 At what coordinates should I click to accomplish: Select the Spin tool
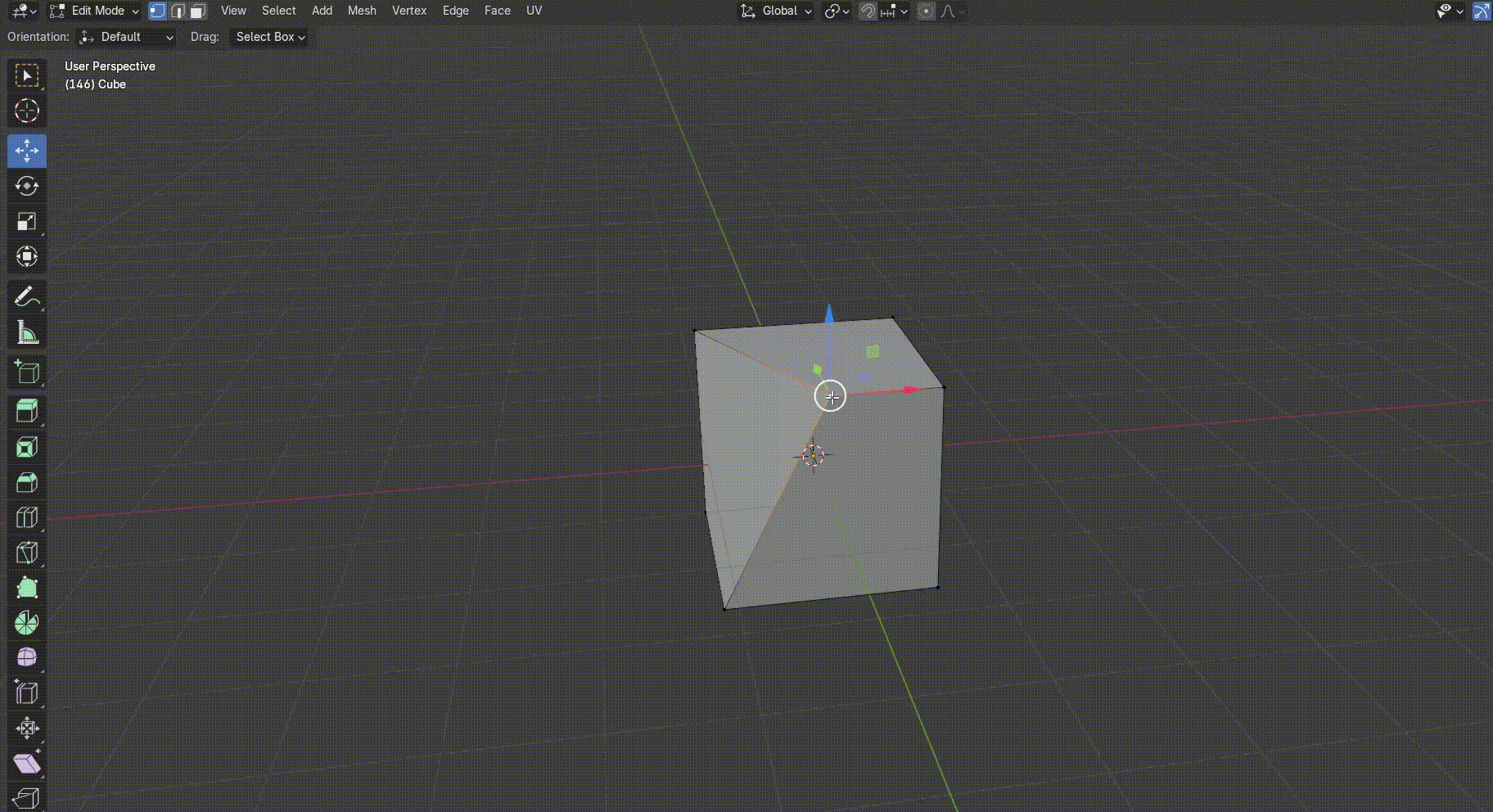point(27,623)
